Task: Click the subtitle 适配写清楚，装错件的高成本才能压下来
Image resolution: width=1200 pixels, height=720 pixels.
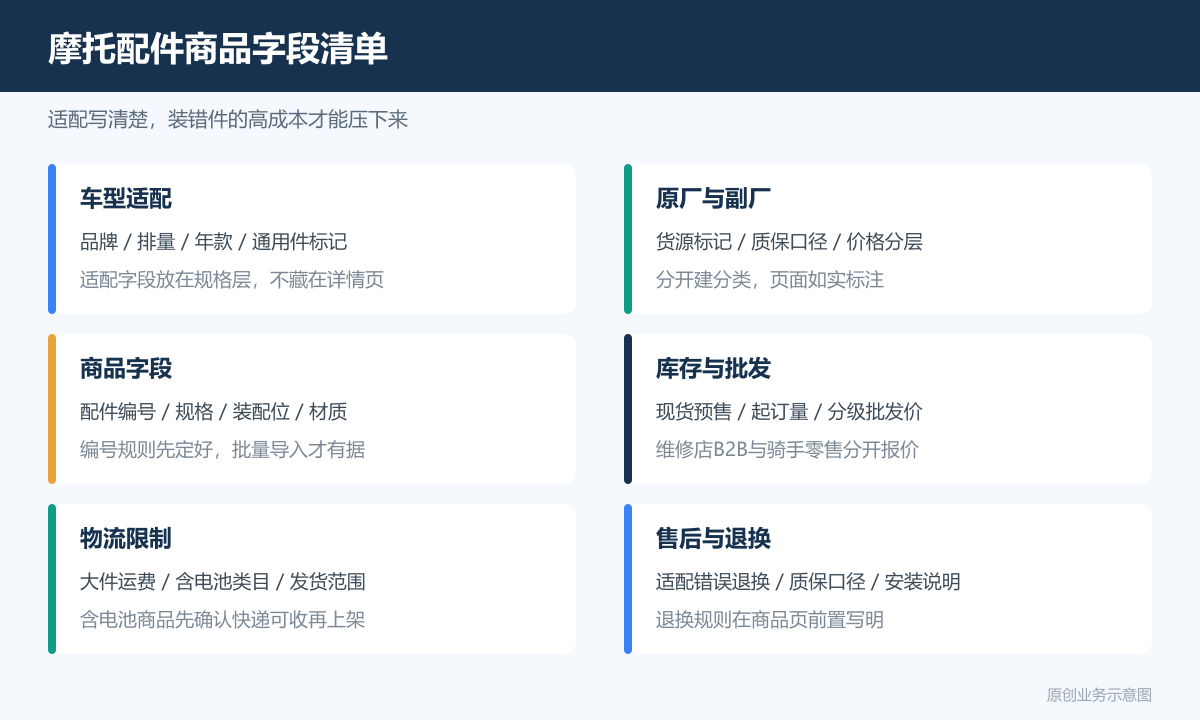Action: tap(228, 120)
